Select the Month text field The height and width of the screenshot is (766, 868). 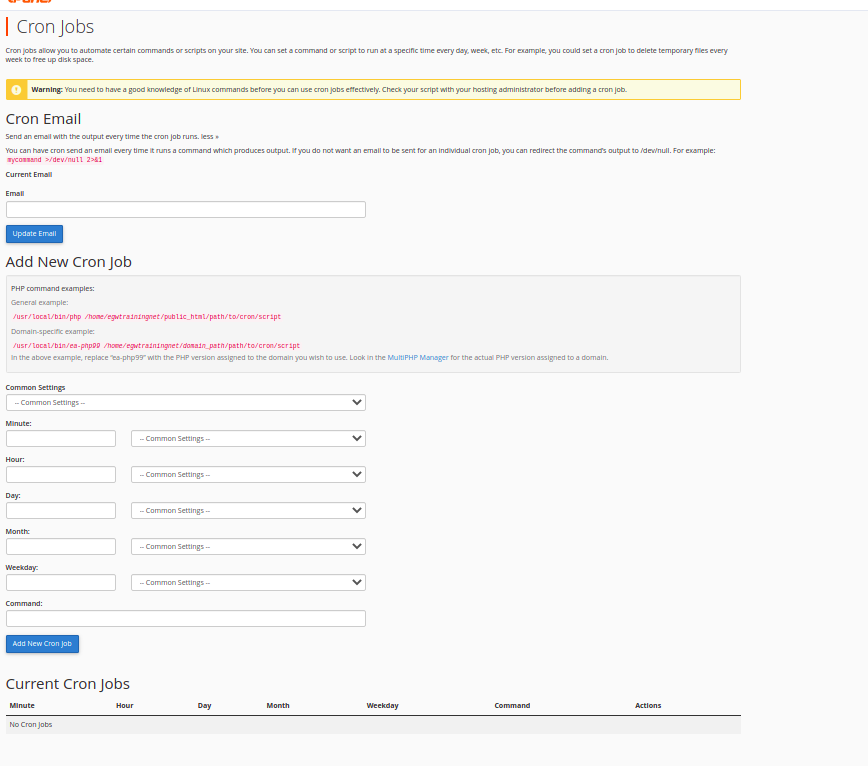coord(61,546)
